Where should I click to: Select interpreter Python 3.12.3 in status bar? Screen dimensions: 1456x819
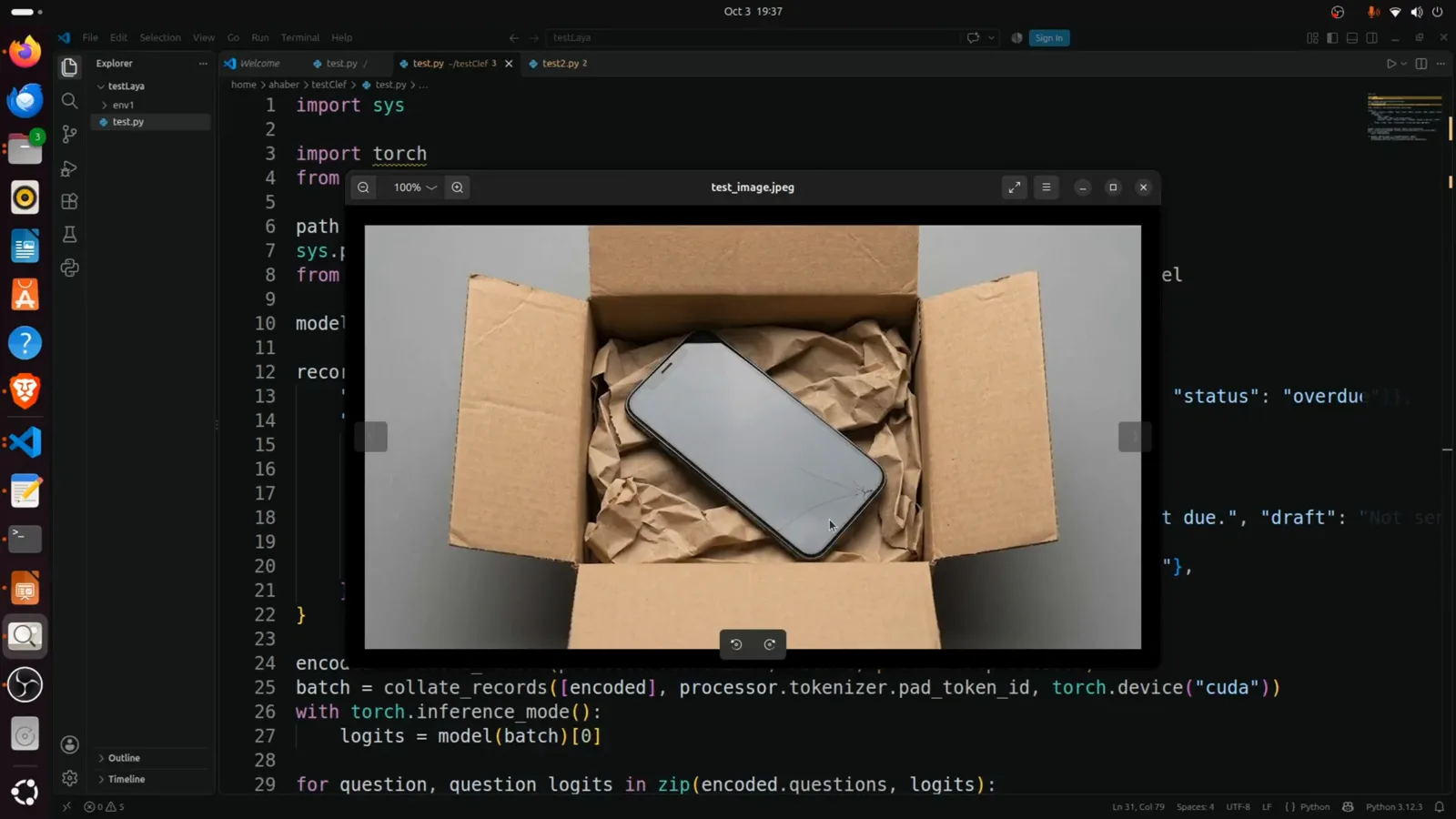coord(1393,806)
